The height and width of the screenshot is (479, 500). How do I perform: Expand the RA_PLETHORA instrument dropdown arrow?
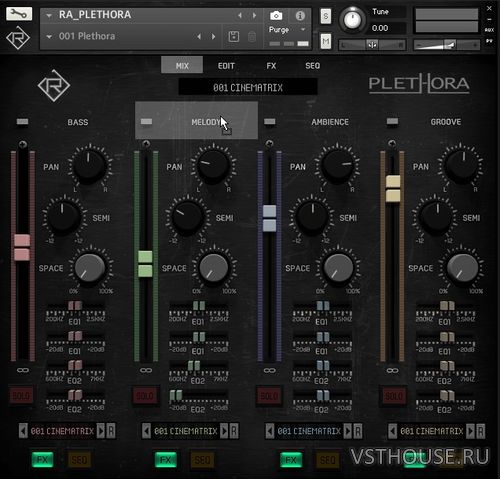(49, 16)
